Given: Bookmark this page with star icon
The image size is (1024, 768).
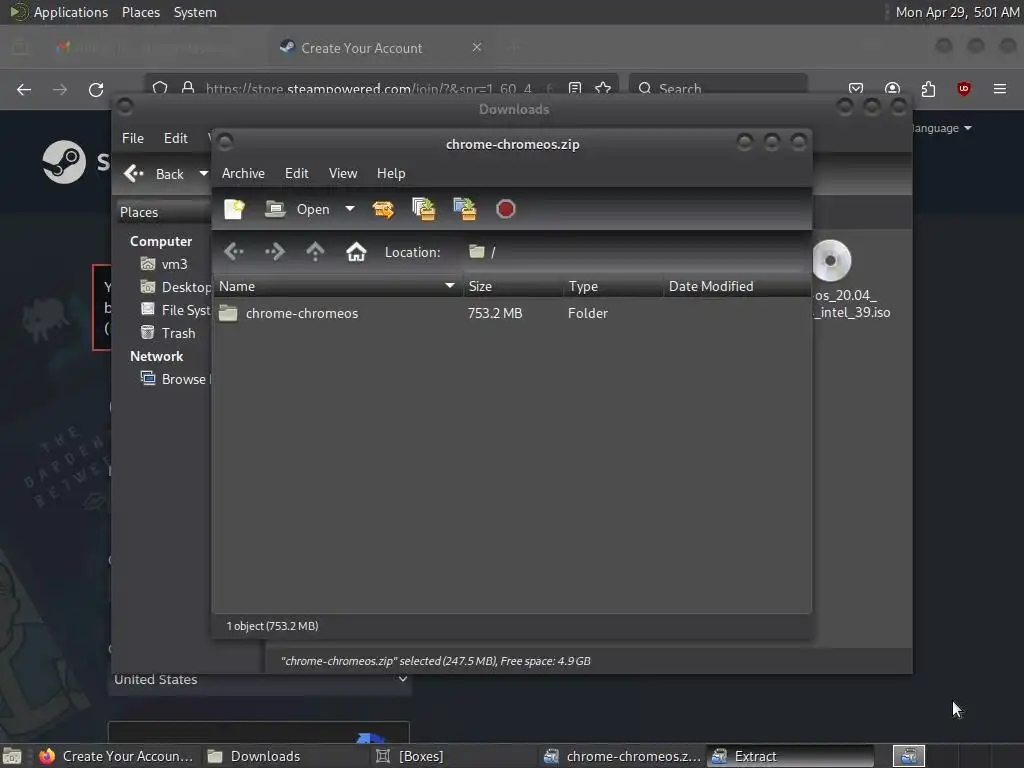Looking at the screenshot, I should [603, 88].
